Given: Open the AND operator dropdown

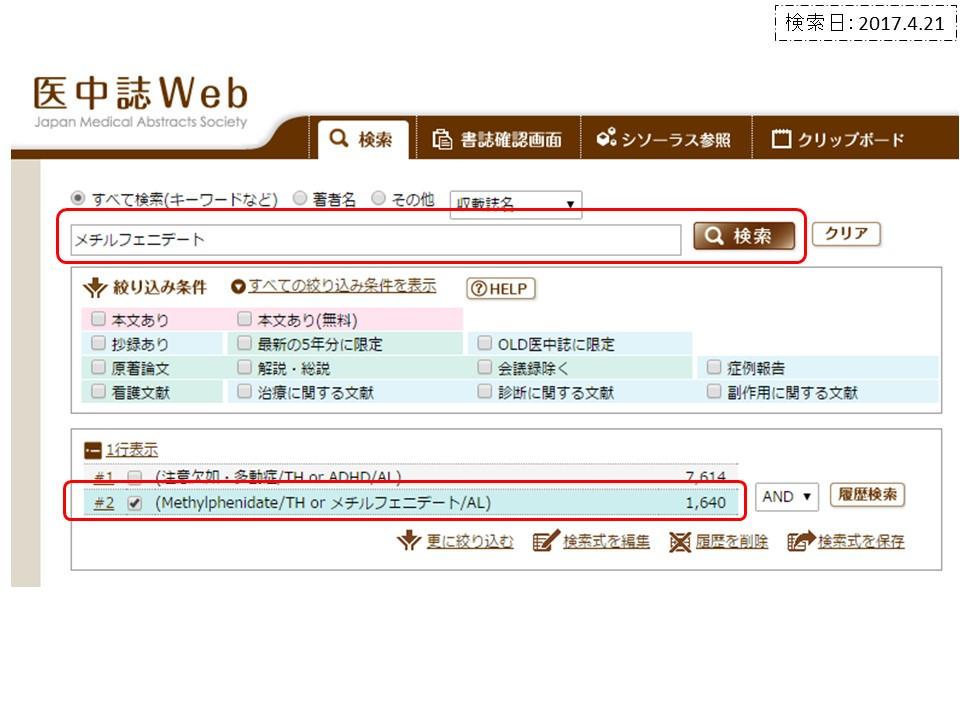Looking at the screenshot, I should [787, 497].
